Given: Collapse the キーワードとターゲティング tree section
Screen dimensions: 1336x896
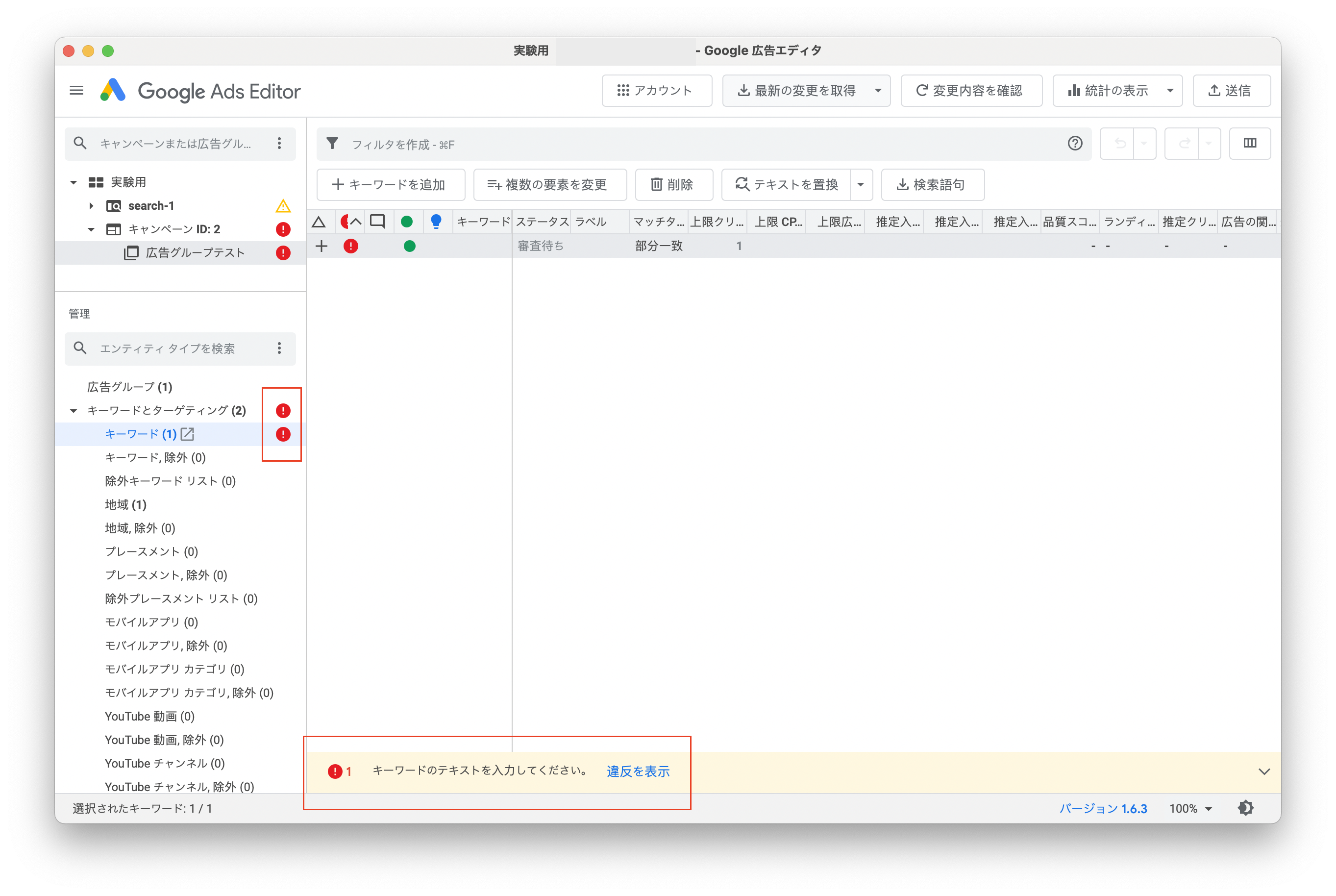Looking at the screenshot, I should [x=73, y=410].
